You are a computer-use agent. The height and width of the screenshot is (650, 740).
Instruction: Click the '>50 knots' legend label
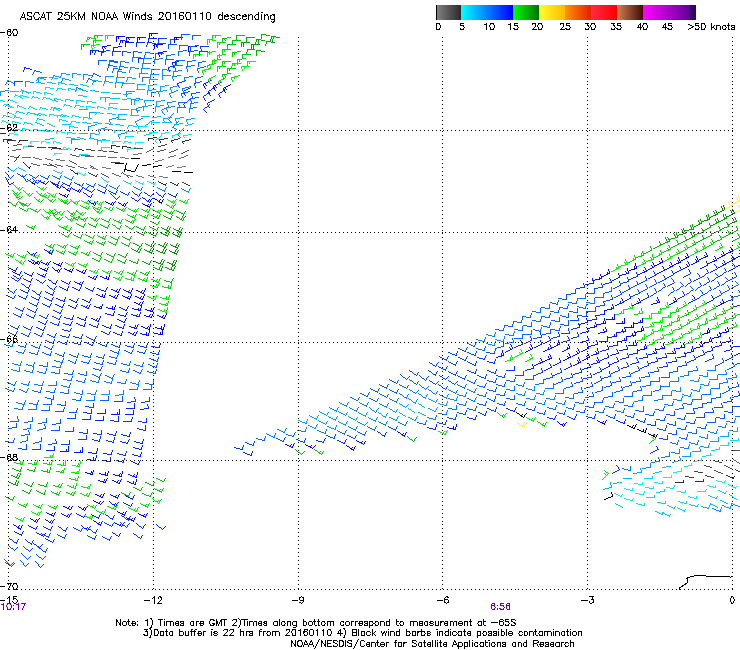tap(711, 27)
